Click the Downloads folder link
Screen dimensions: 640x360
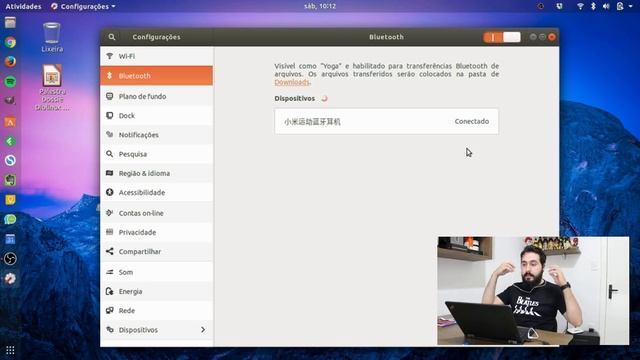tap(292, 82)
